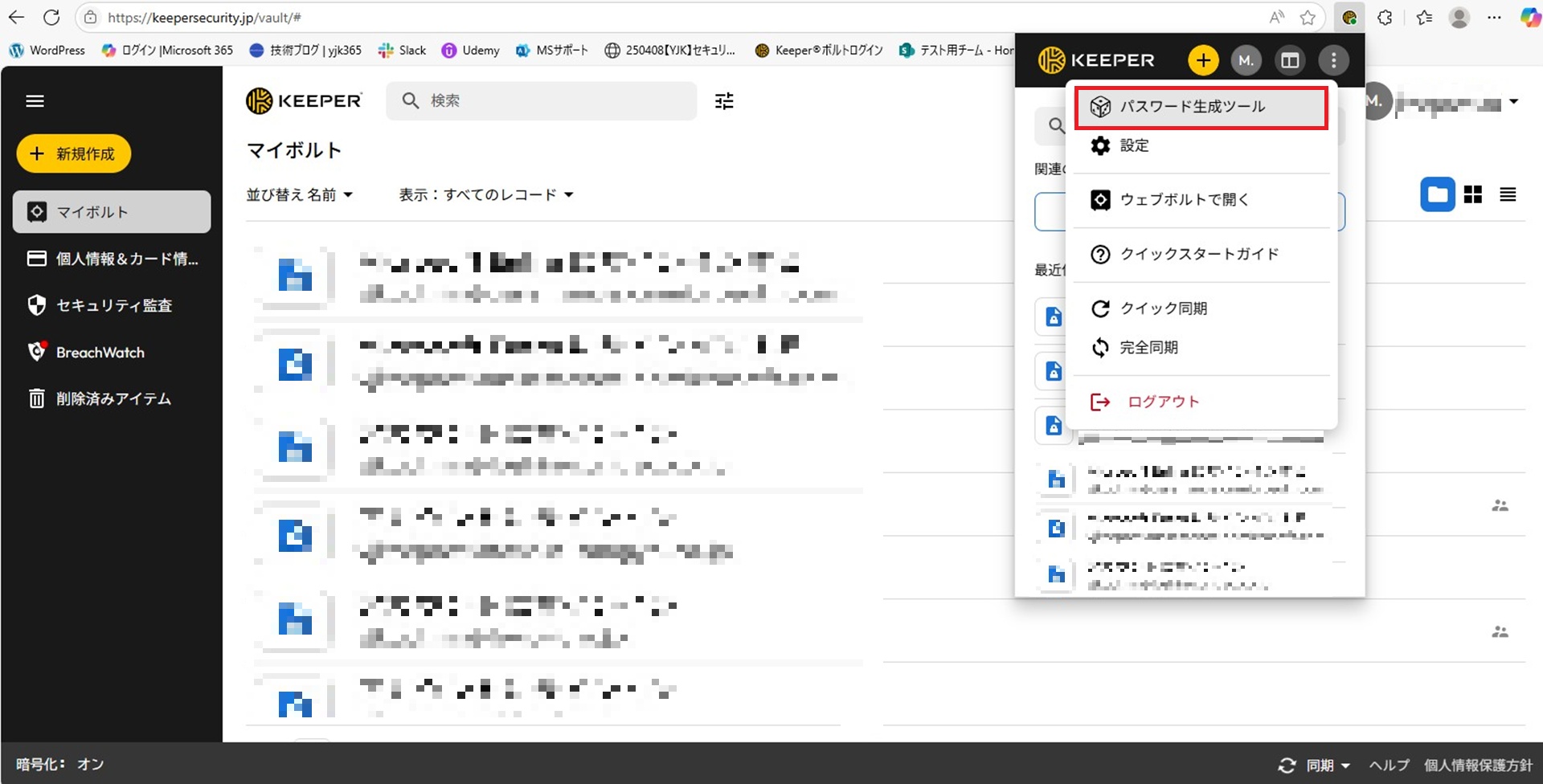The height and width of the screenshot is (784, 1543).
Task: Click the hamburger menu icon in sidebar
Action: [35, 101]
